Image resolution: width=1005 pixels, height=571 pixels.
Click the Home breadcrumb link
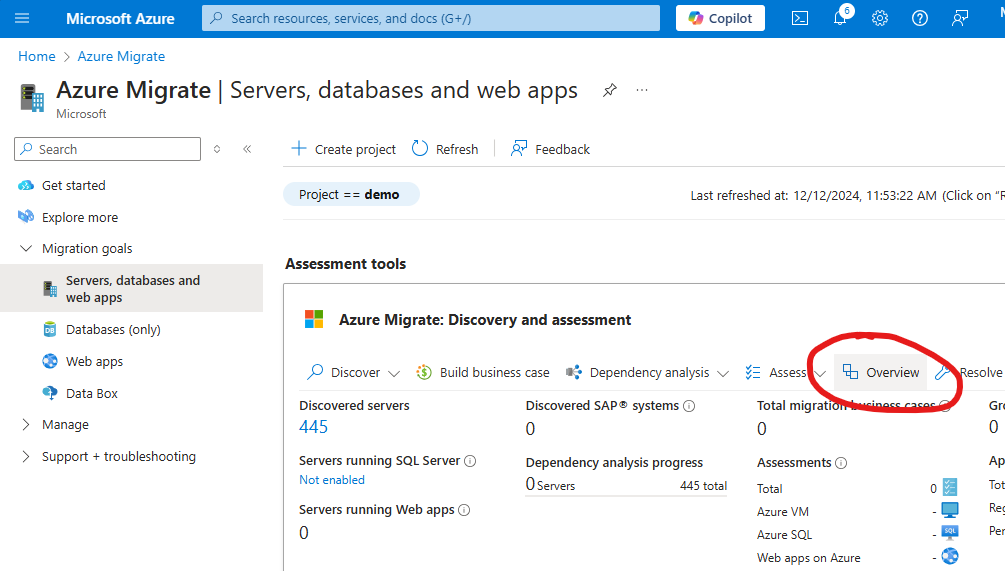pyautogui.click(x=37, y=56)
